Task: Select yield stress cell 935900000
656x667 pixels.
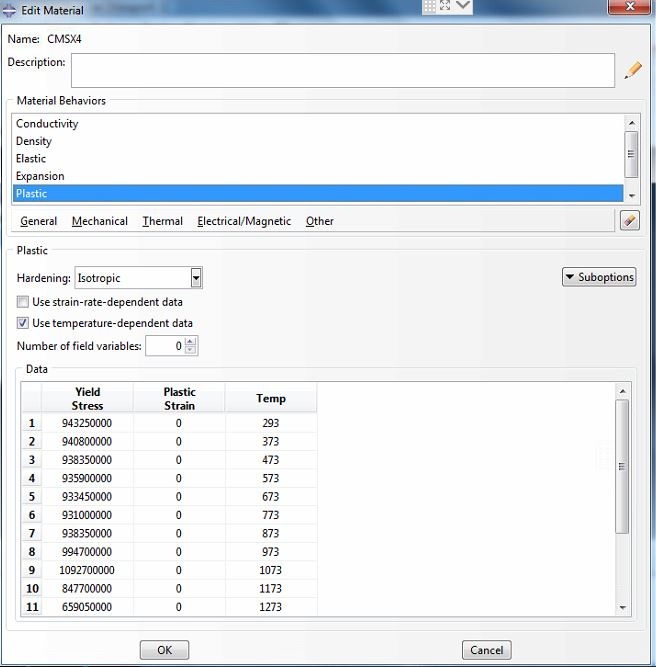Action: pos(87,478)
